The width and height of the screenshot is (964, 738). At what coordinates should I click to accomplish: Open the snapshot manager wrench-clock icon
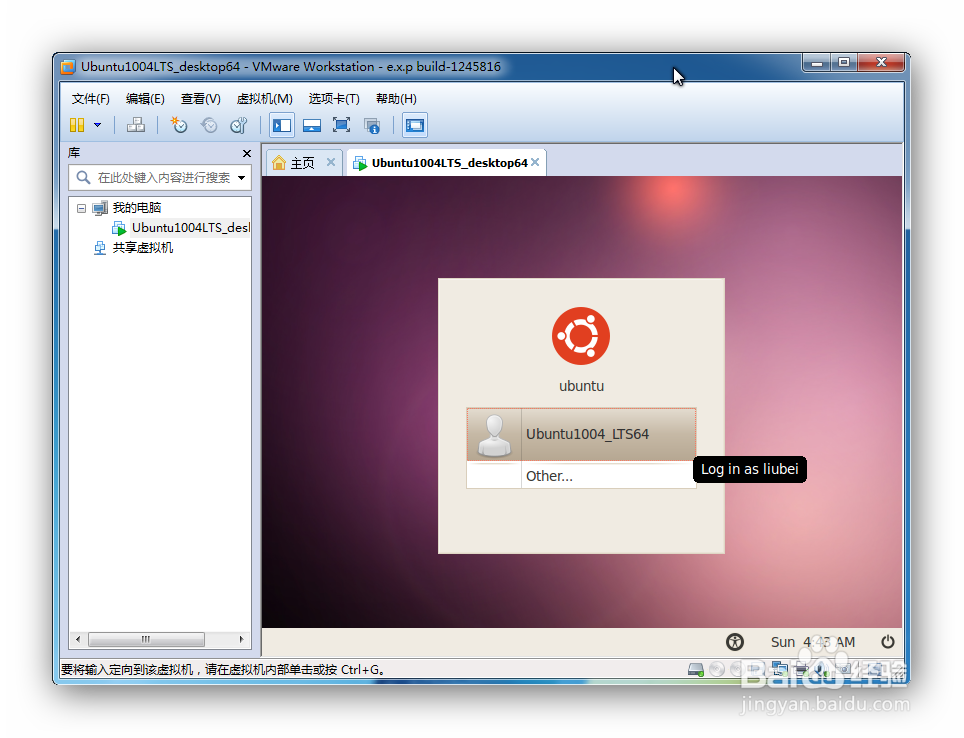point(239,125)
